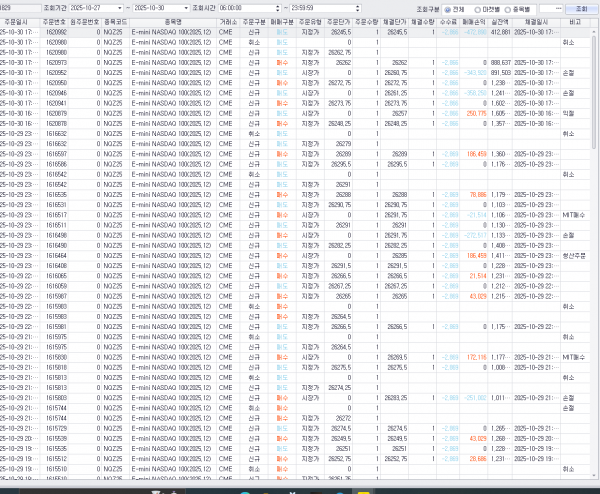Select order number 1616597 cell

[x=54, y=154]
